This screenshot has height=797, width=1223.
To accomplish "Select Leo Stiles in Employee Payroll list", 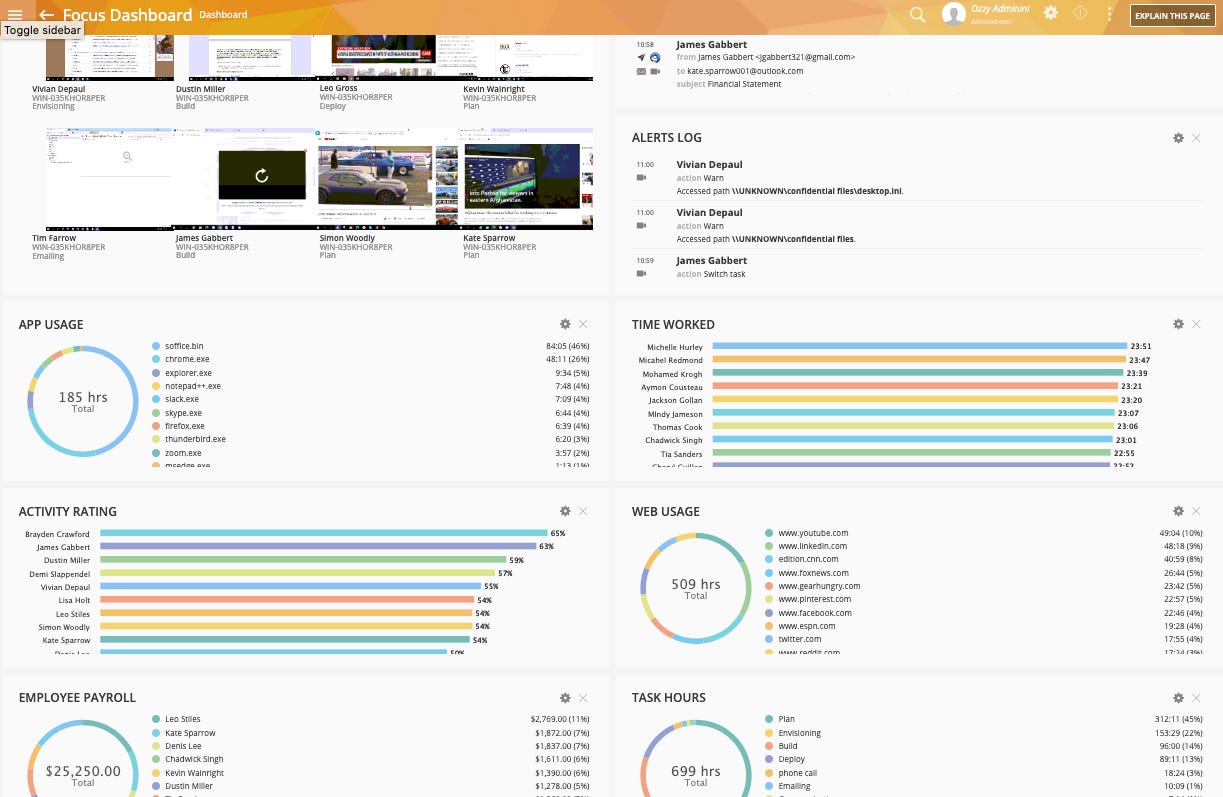I will 183,719.
